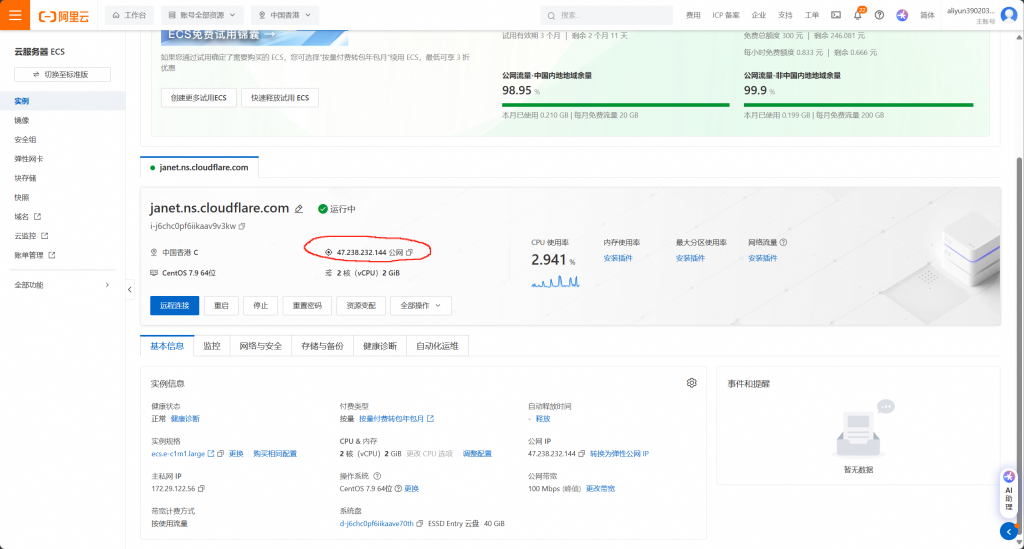Click 创建更多试用ECS button
Image resolution: width=1024 pixels, height=549 pixels.
(199, 98)
